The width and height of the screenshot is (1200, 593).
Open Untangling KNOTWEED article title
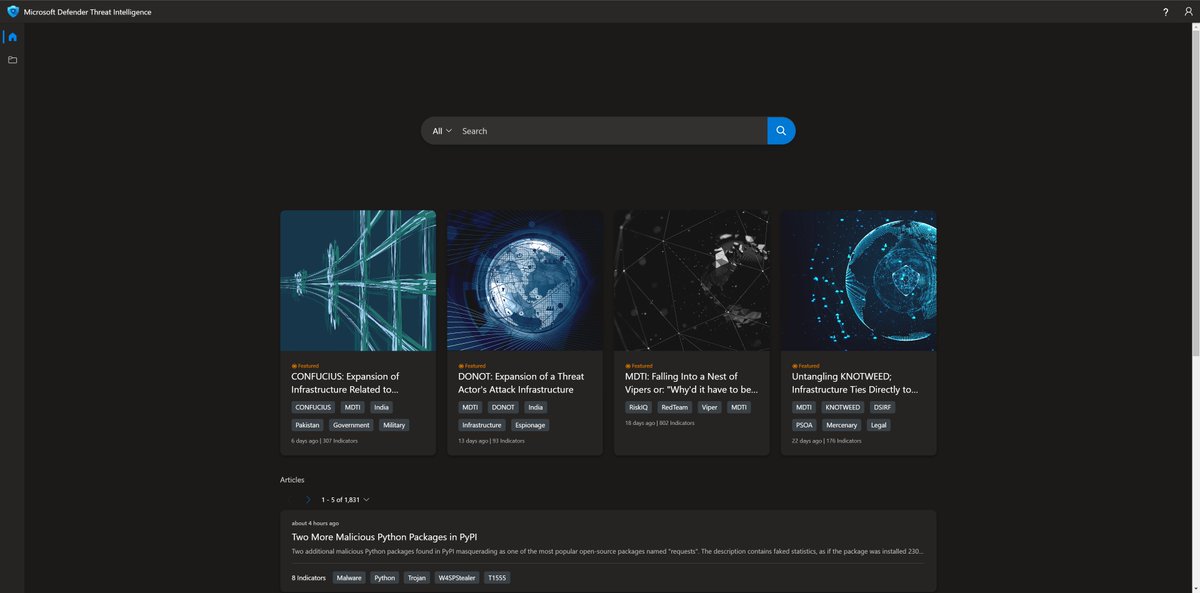pyautogui.click(x=855, y=382)
